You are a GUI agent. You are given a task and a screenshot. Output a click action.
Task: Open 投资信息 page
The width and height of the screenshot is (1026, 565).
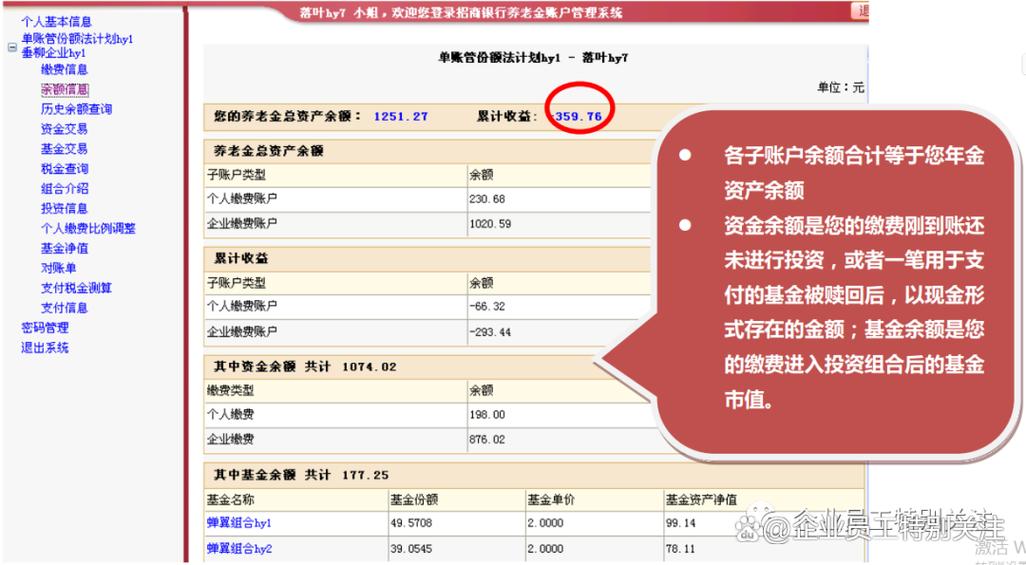tap(64, 208)
